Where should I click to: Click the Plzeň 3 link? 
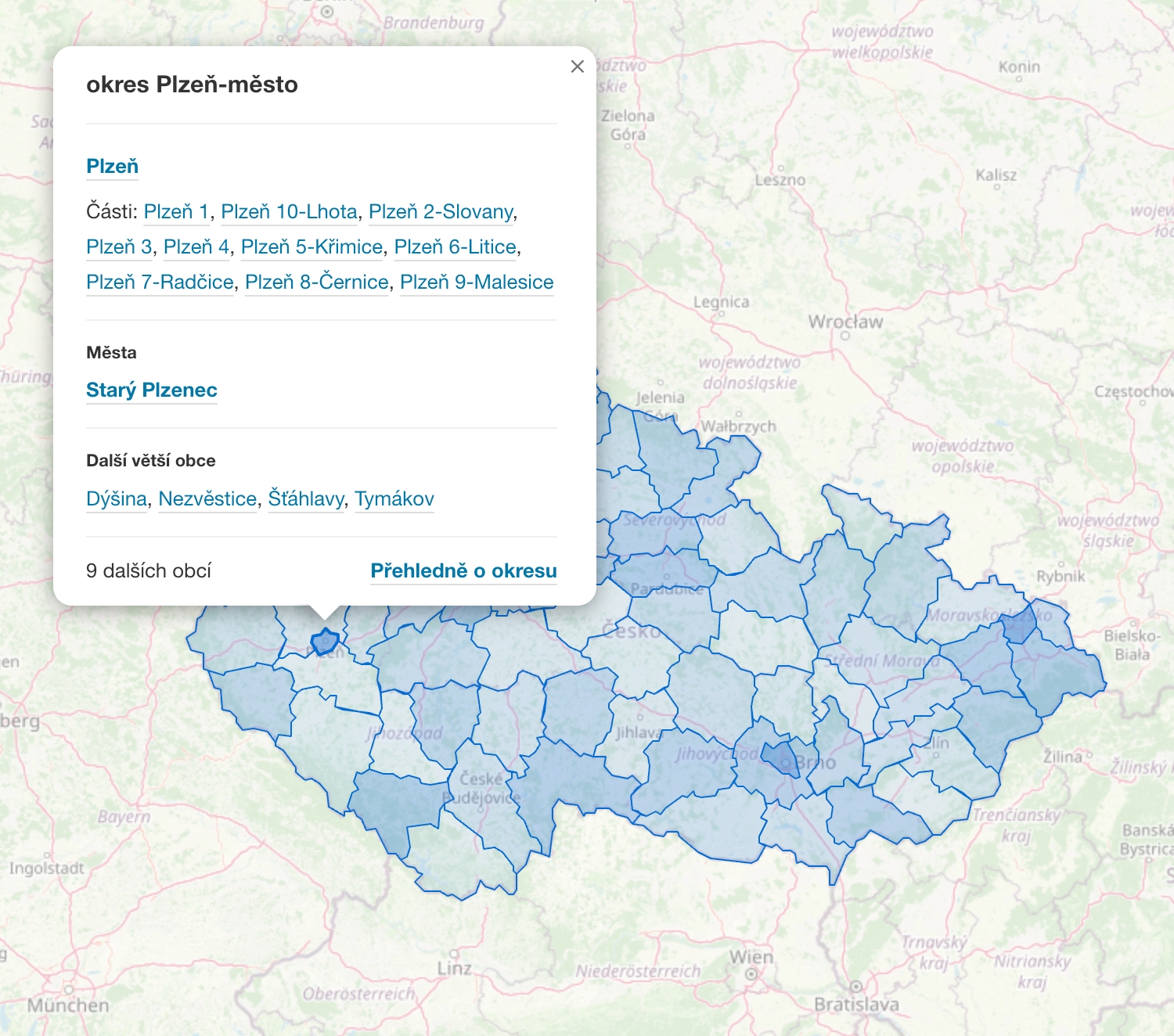[119, 247]
